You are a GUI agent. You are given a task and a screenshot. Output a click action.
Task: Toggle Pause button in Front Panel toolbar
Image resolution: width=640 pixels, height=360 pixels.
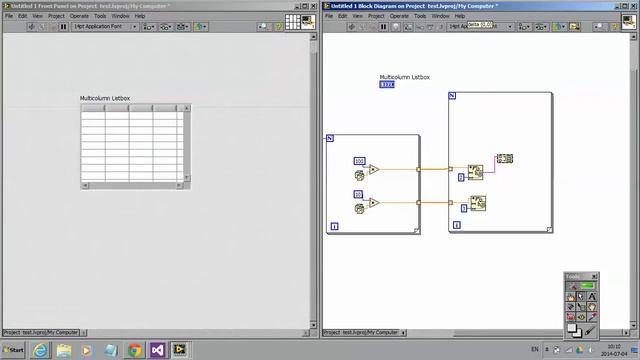click(63, 27)
